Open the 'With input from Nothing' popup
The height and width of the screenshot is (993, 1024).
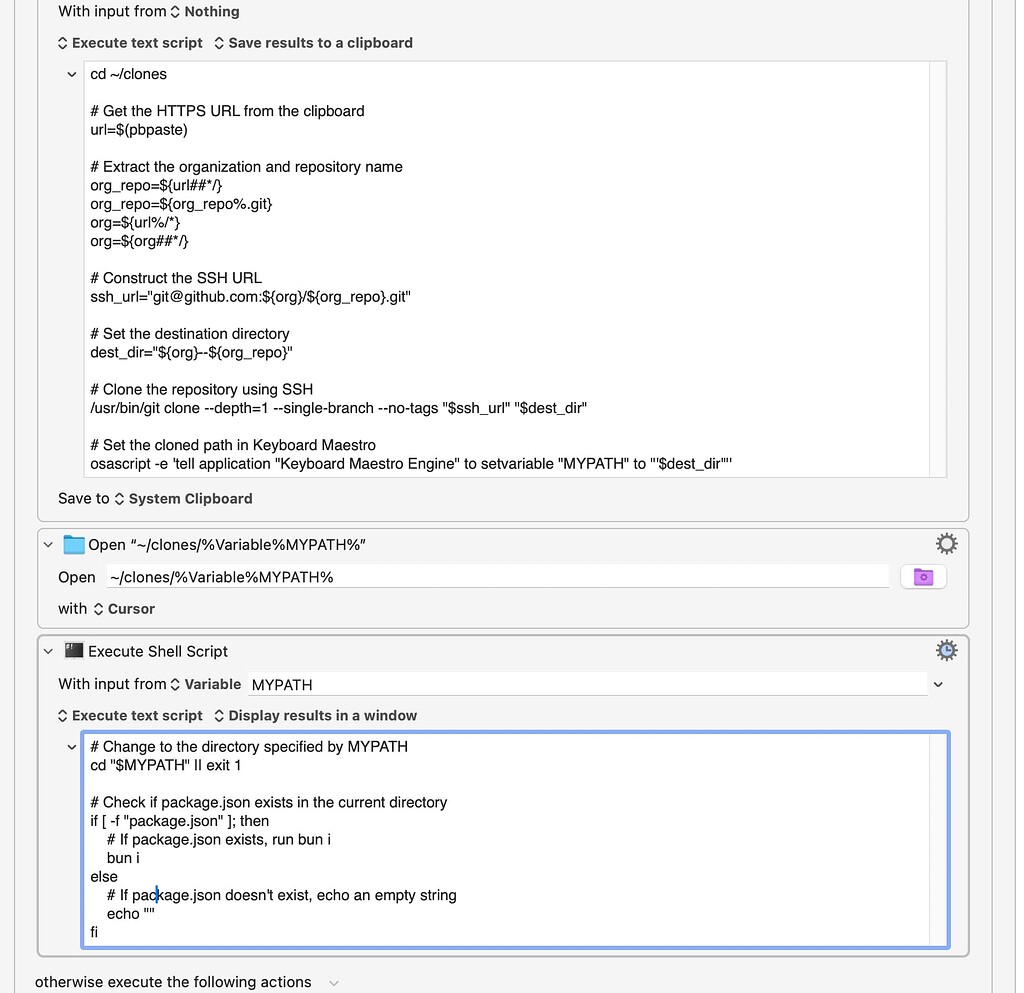[x=205, y=11]
